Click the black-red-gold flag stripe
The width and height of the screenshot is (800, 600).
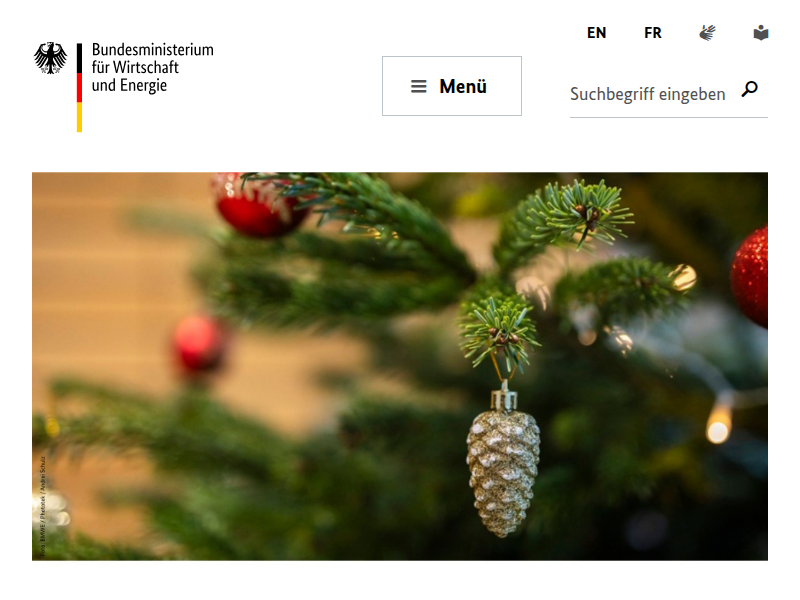click(80, 88)
